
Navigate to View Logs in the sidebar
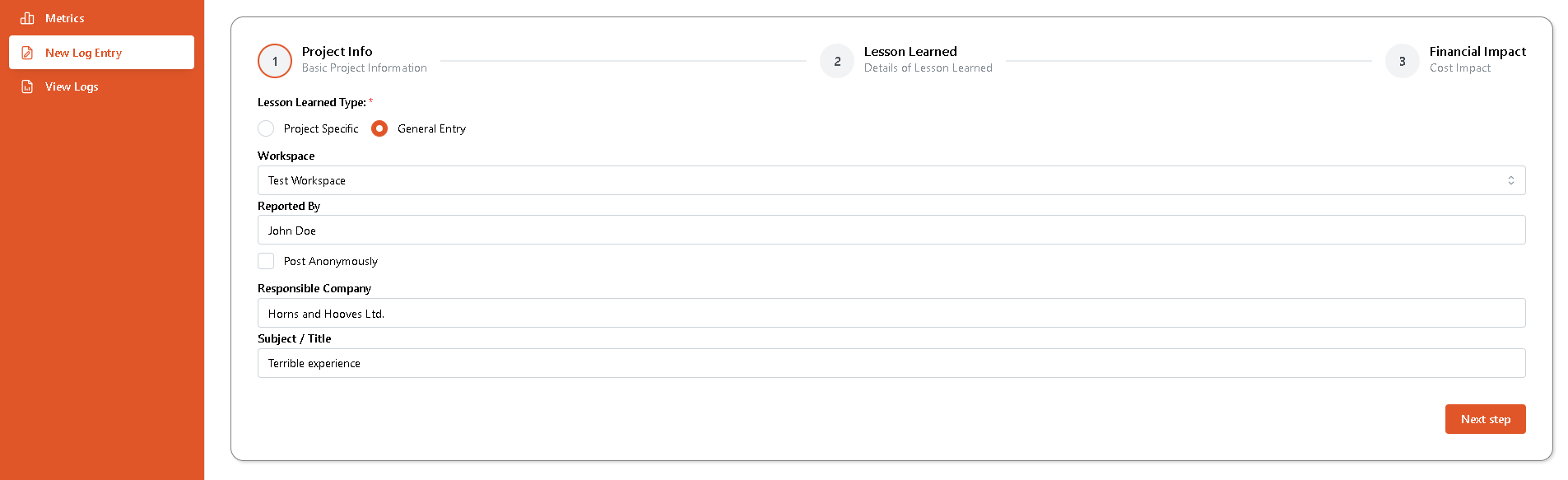click(x=71, y=86)
